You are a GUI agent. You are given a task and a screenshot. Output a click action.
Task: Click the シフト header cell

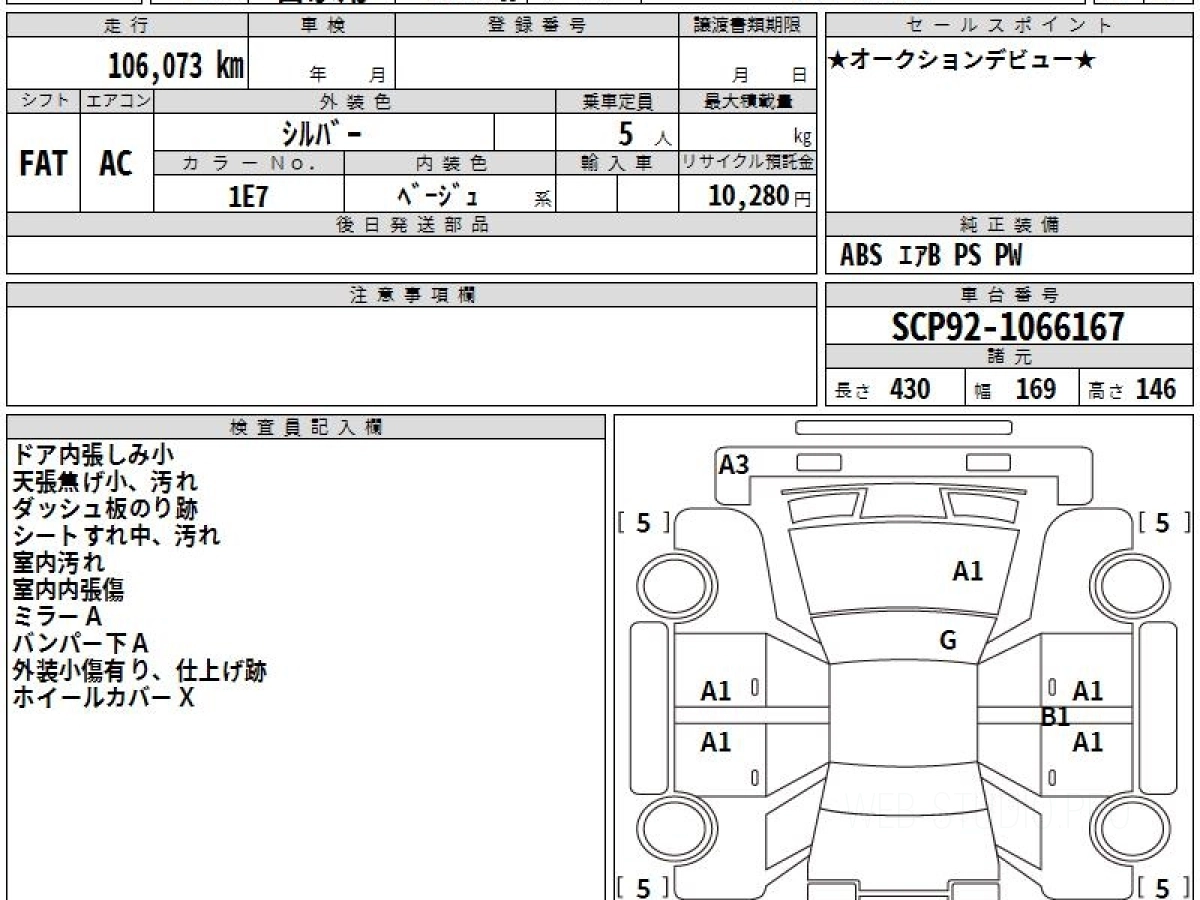(x=43, y=101)
